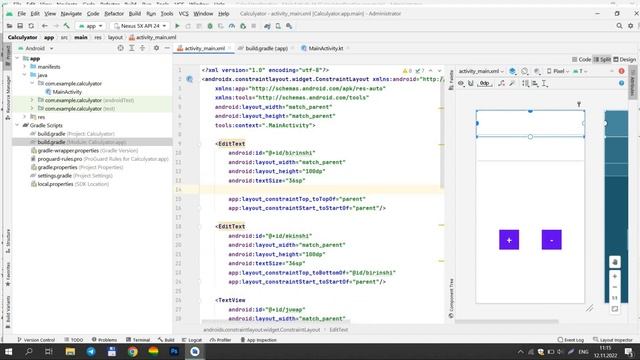Image resolution: width=640 pixels, height=360 pixels.
Task: Hide the Project panel with minus icon
Action: [167, 48]
